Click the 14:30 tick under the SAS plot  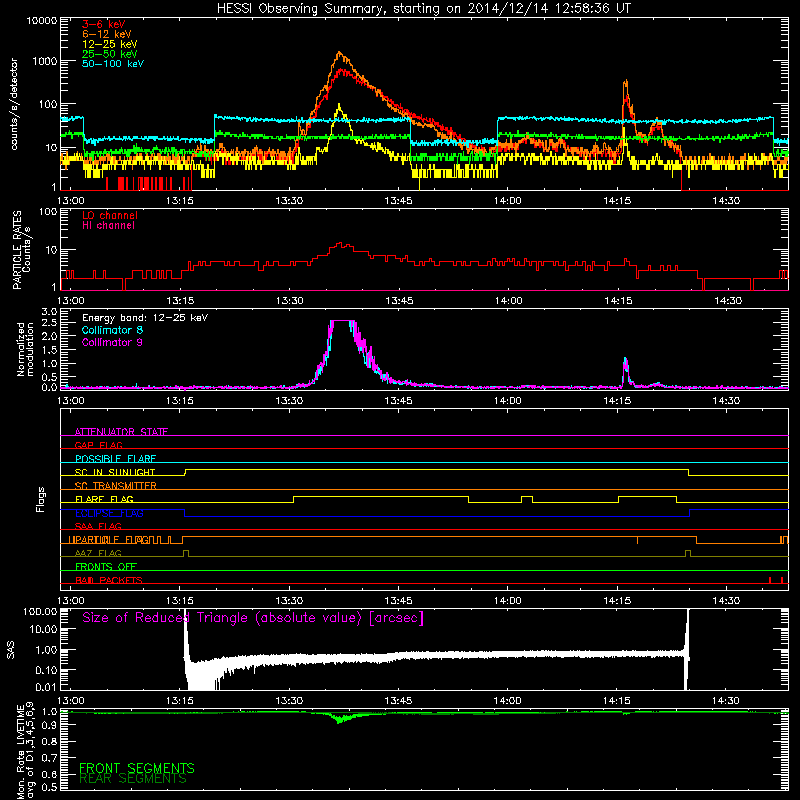(727, 701)
